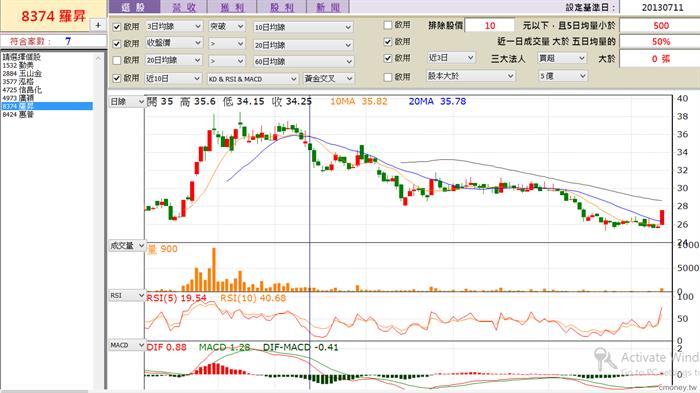700x393 pixels.
Task: Enable the 股本大於 filter checkbox
Action: pyautogui.click(x=388, y=77)
